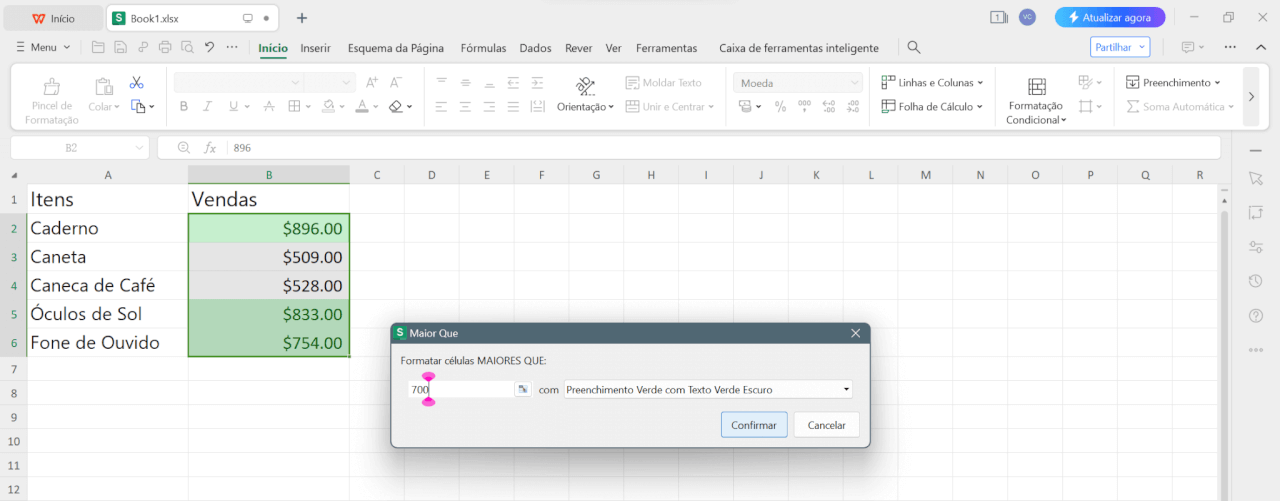The height and width of the screenshot is (501, 1280).
Task: Toggle strikethrough formatting
Action: pyautogui.click(x=268, y=106)
